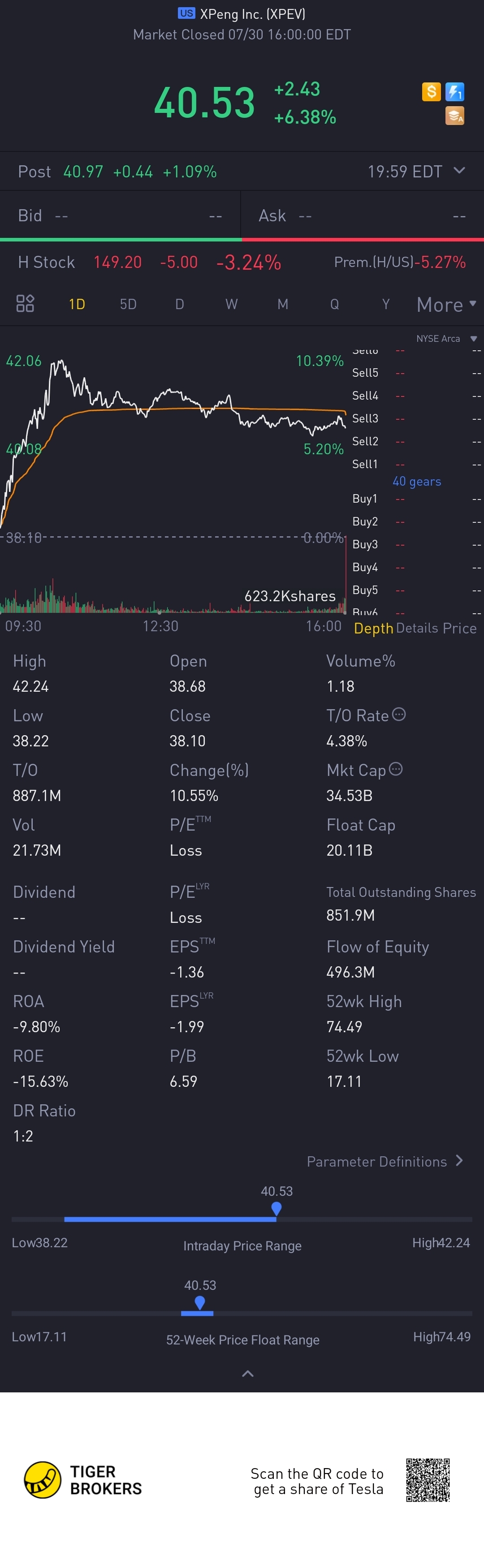The height and width of the screenshot is (1568, 484).
Task: Select the W weekly chart tab
Action: [231, 304]
